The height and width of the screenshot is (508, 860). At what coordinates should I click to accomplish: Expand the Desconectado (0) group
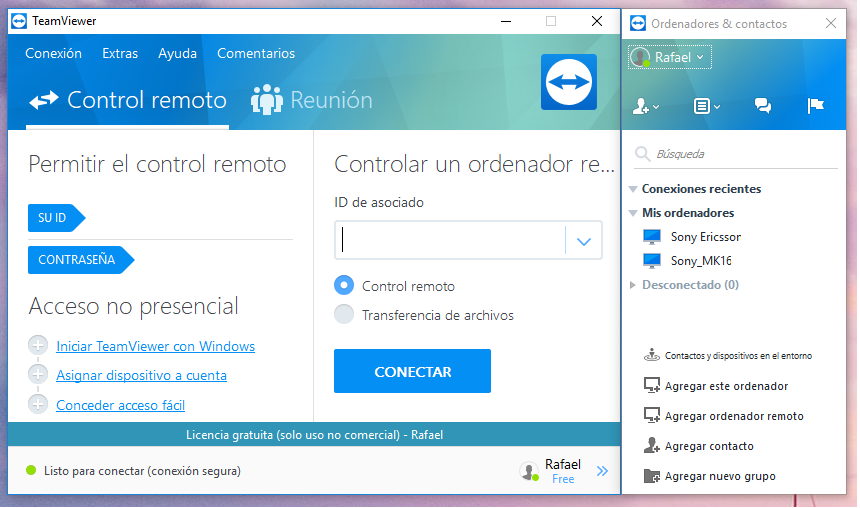(632, 285)
